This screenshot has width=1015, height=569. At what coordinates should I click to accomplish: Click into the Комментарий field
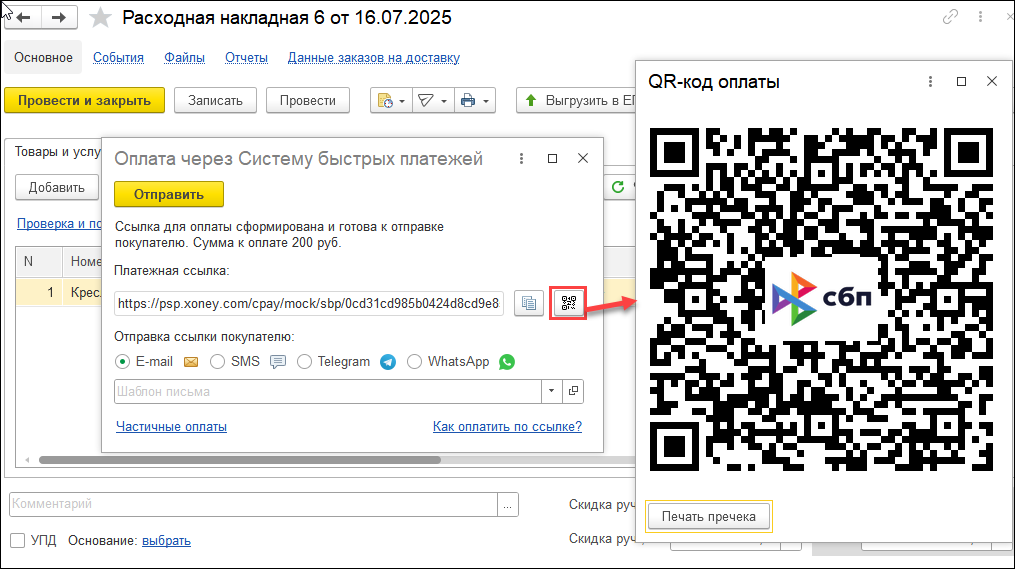[253, 505]
